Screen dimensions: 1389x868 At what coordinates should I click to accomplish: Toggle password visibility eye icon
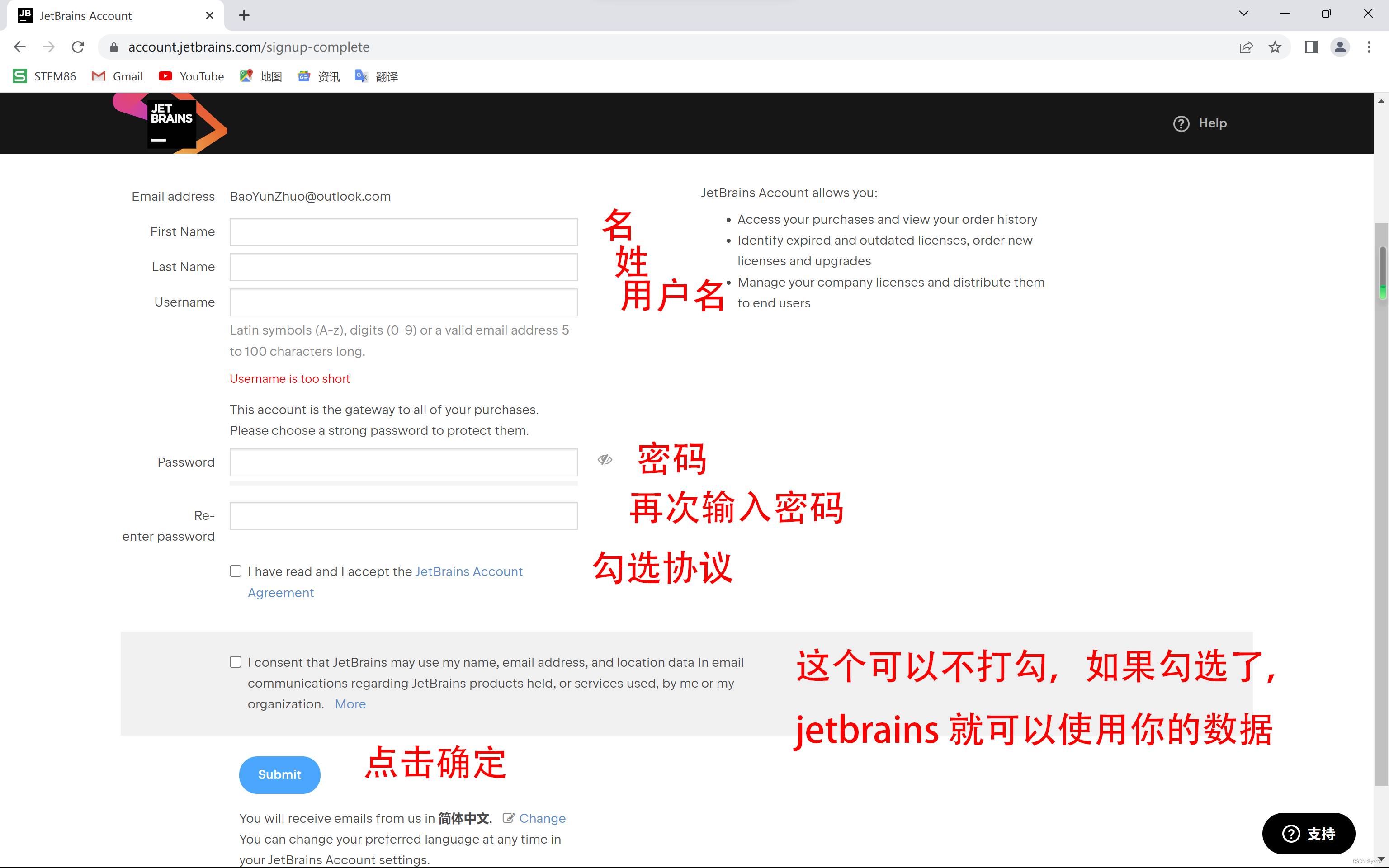(605, 459)
